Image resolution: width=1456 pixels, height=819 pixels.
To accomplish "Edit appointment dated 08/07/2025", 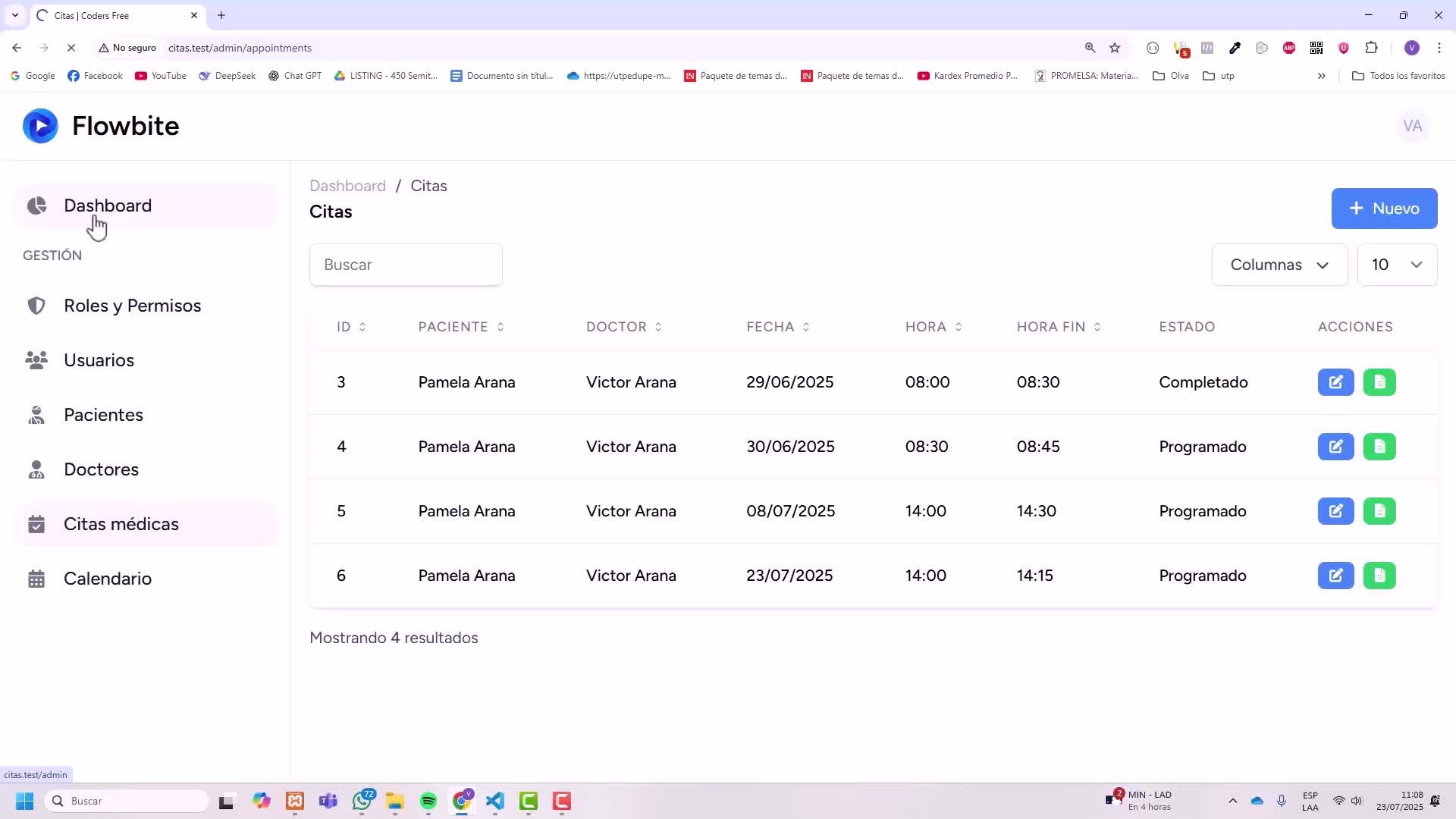I will 1335,511.
